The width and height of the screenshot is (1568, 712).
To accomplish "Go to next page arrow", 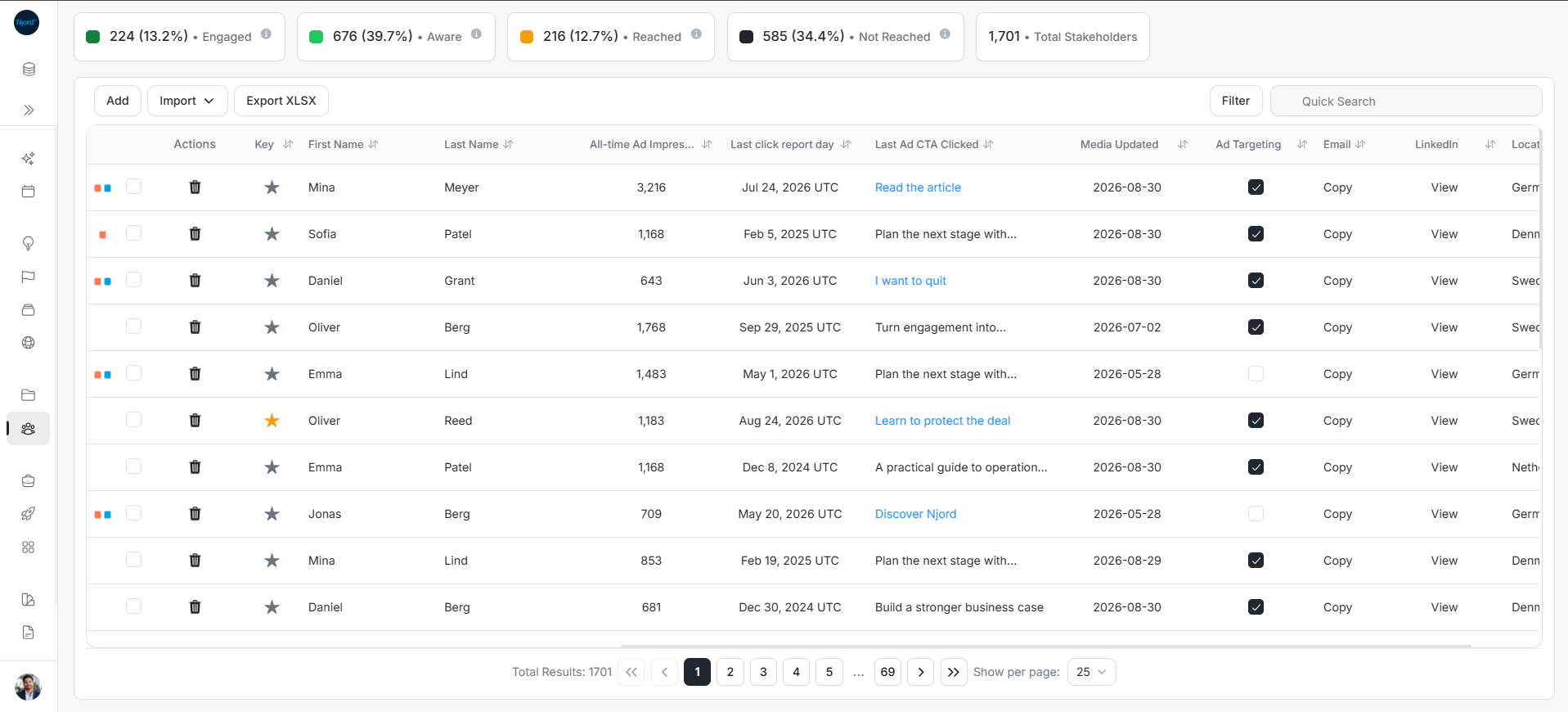I will tap(921, 672).
